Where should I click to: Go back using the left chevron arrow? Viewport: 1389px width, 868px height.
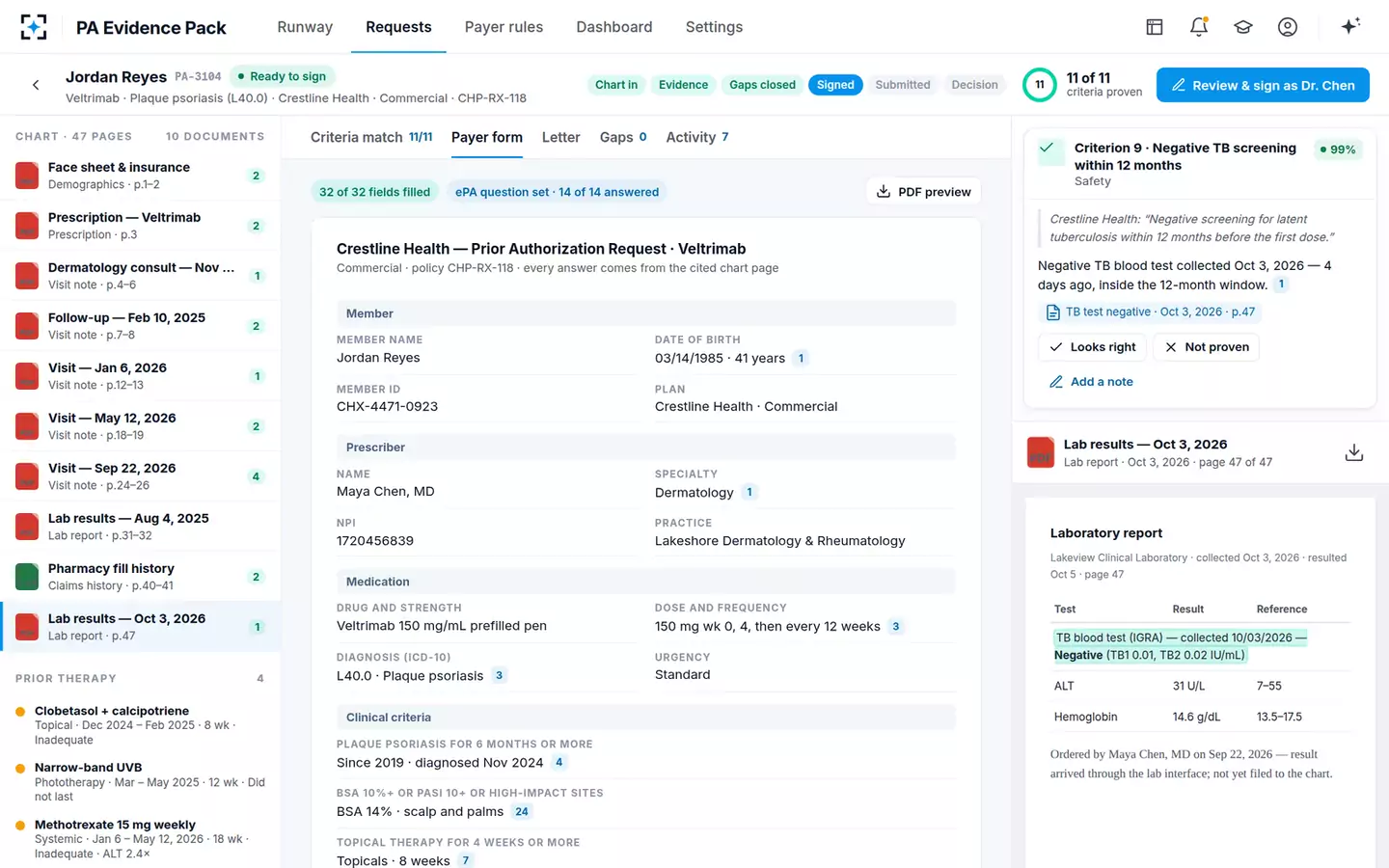tap(36, 85)
